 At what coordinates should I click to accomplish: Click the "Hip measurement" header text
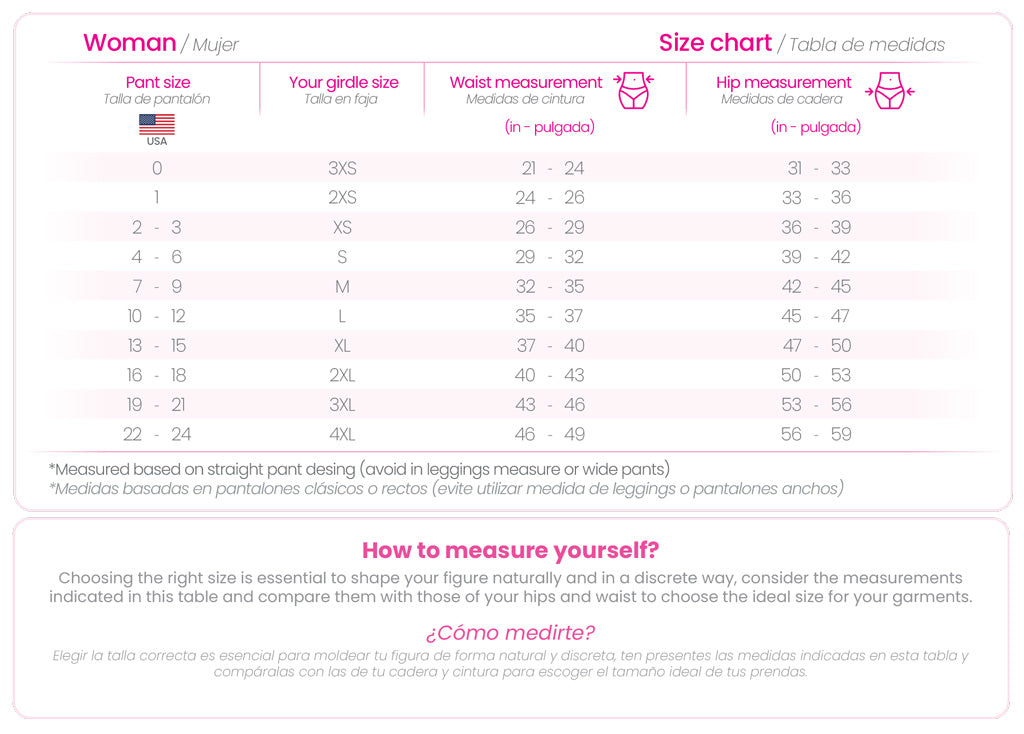[784, 82]
